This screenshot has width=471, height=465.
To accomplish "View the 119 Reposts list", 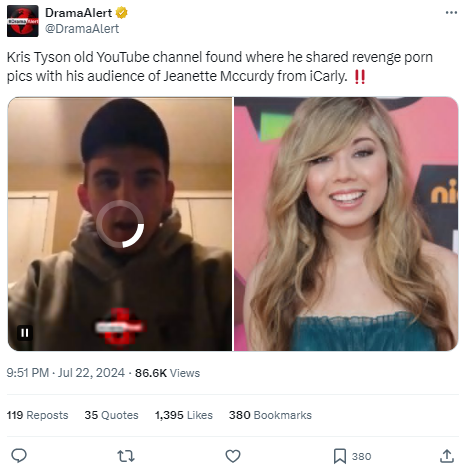I will (37, 415).
